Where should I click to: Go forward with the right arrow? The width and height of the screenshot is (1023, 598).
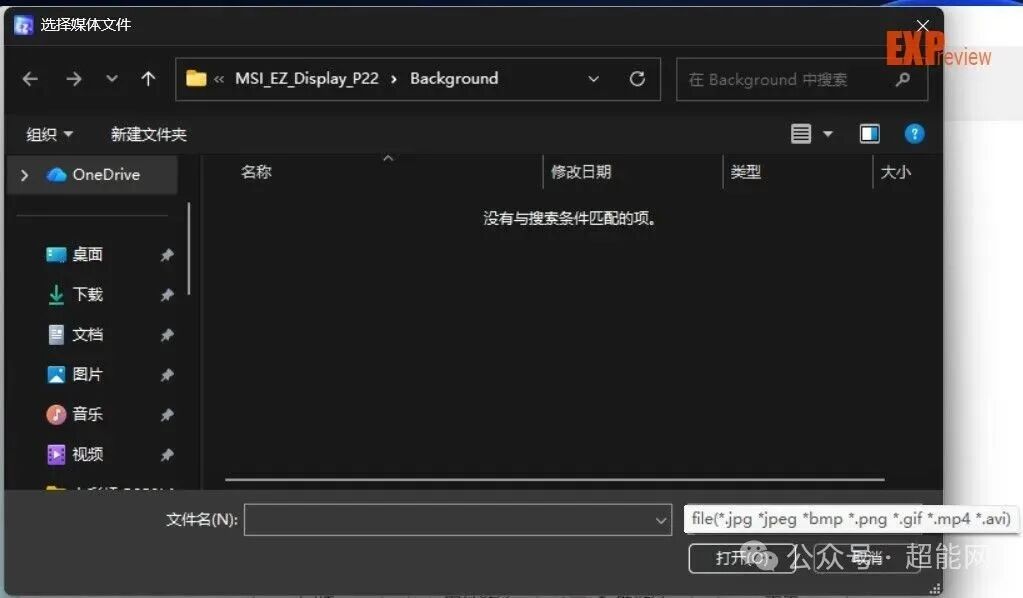click(74, 80)
